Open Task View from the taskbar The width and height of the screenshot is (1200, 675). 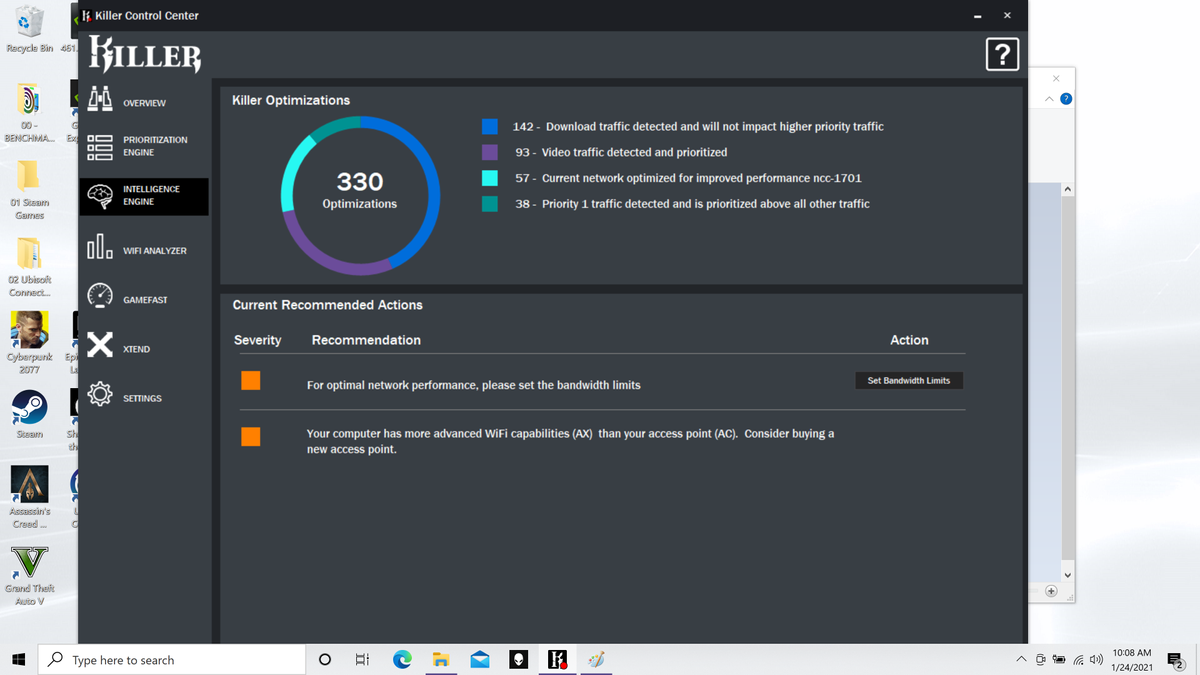click(x=362, y=659)
